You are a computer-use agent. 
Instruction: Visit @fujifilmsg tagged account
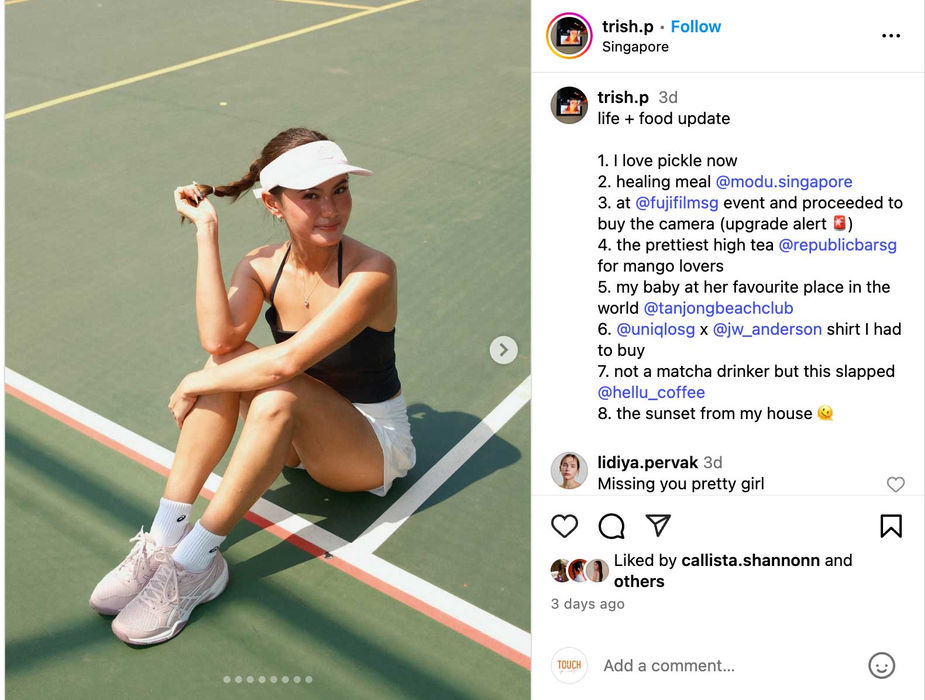[x=677, y=203]
